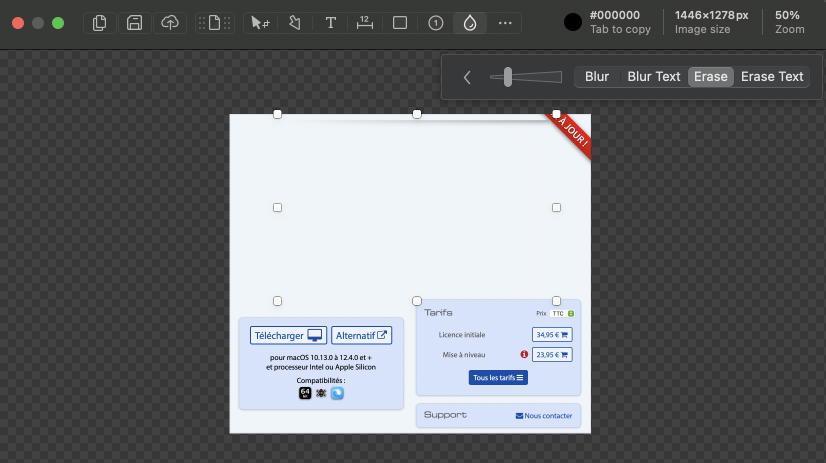Select the rectangle shape tool

click(x=400, y=23)
